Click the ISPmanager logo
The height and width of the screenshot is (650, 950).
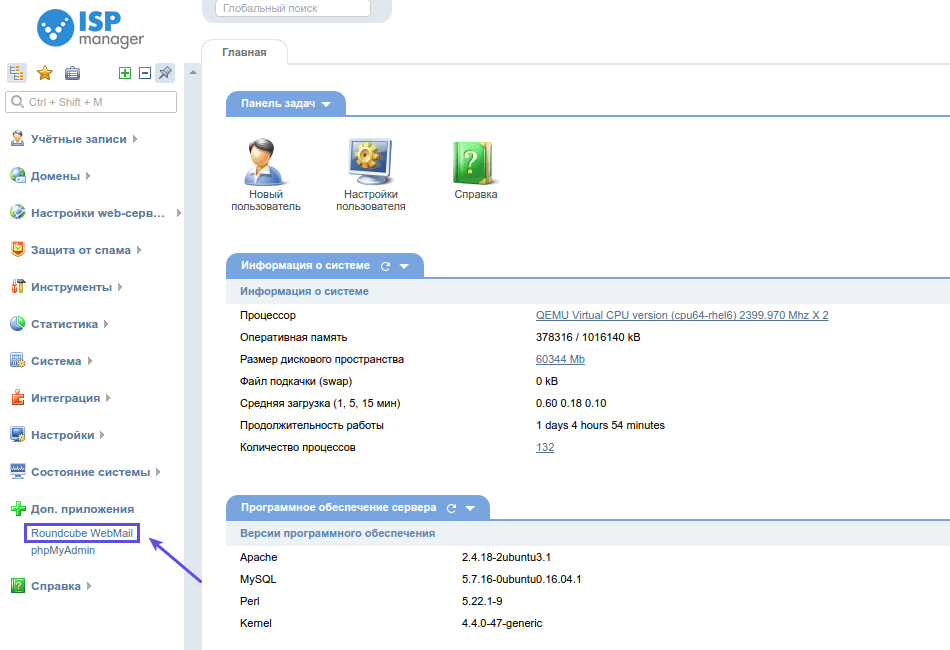90,28
